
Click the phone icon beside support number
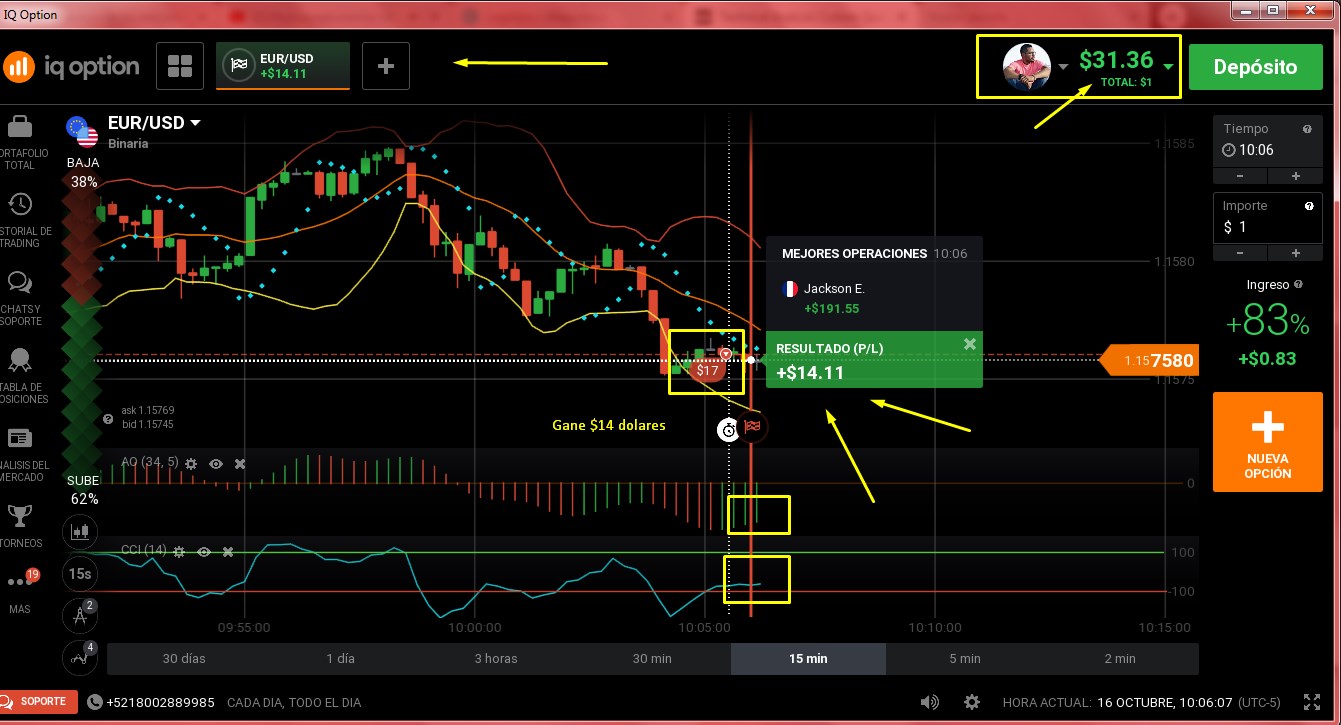(95, 702)
